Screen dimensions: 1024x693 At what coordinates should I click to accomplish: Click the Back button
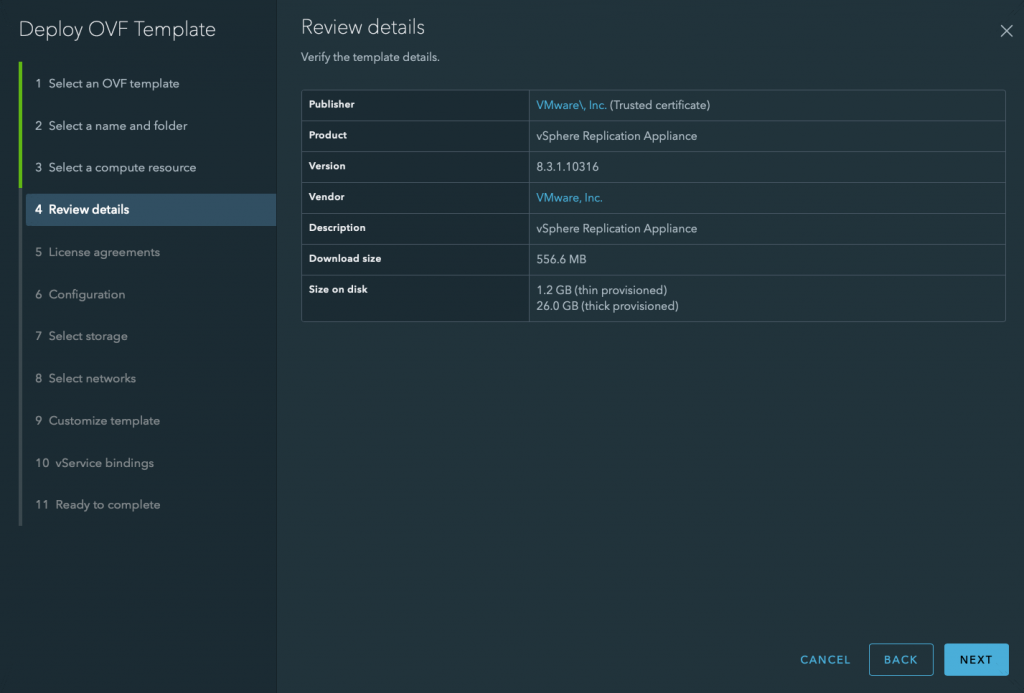pos(901,660)
